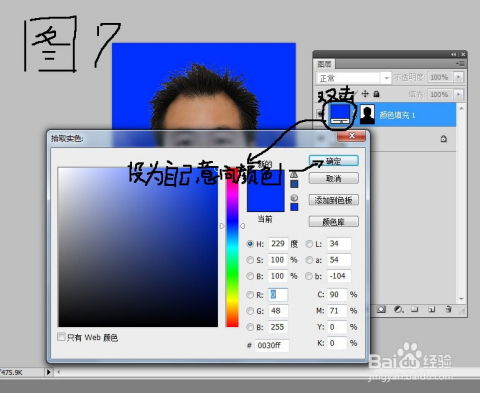Click the rainbow hue slider strip
Image resolution: width=480 pixels, height=393 pixels.
coord(232,247)
